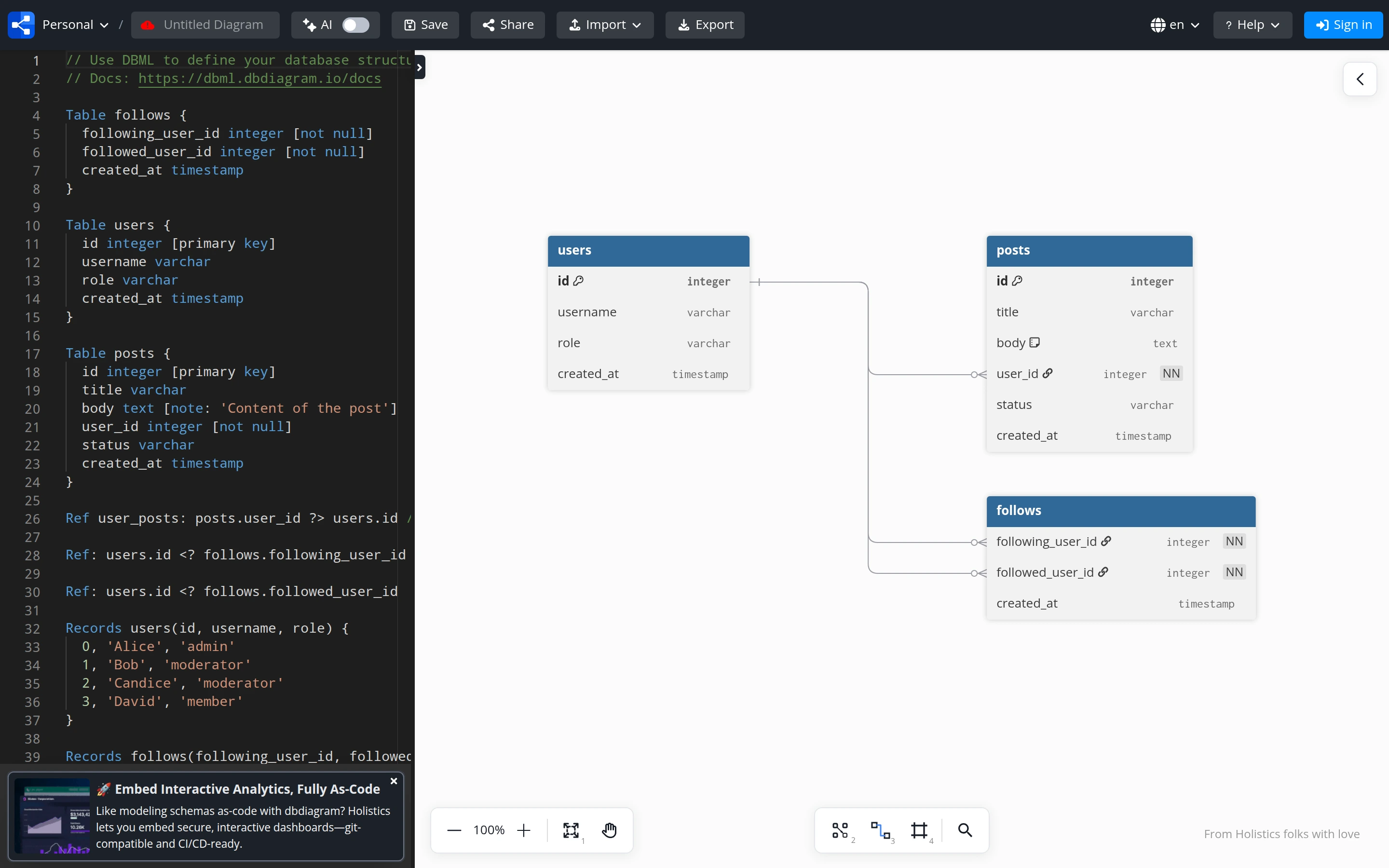
Task: Open the Embed Interactive Analytics promo thumbnail
Action: pyautogui.click(x=52, y=816)
